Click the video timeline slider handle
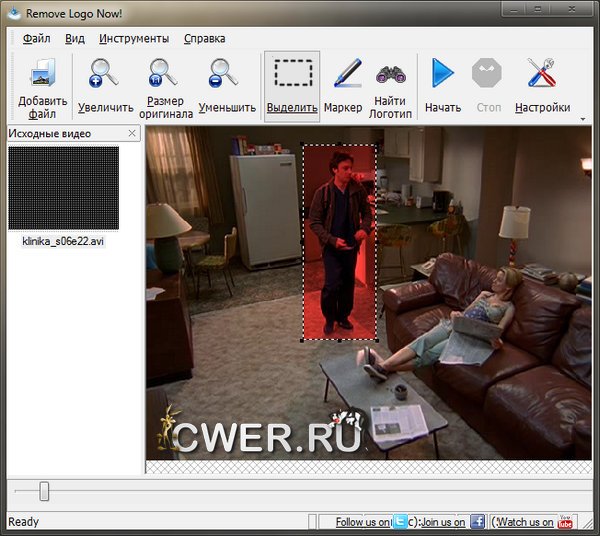Image resolution: width=600 pixels, height=536 pixels. click(44, 491)
